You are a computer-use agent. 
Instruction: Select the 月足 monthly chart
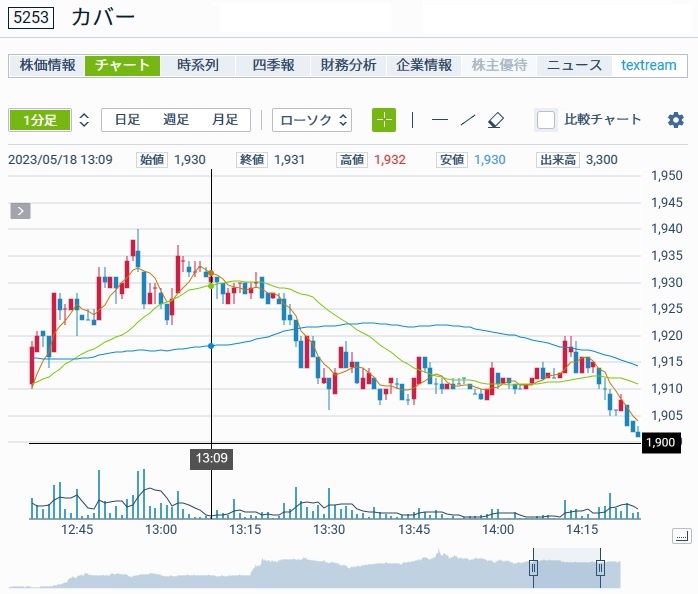[x=224, y=120]
